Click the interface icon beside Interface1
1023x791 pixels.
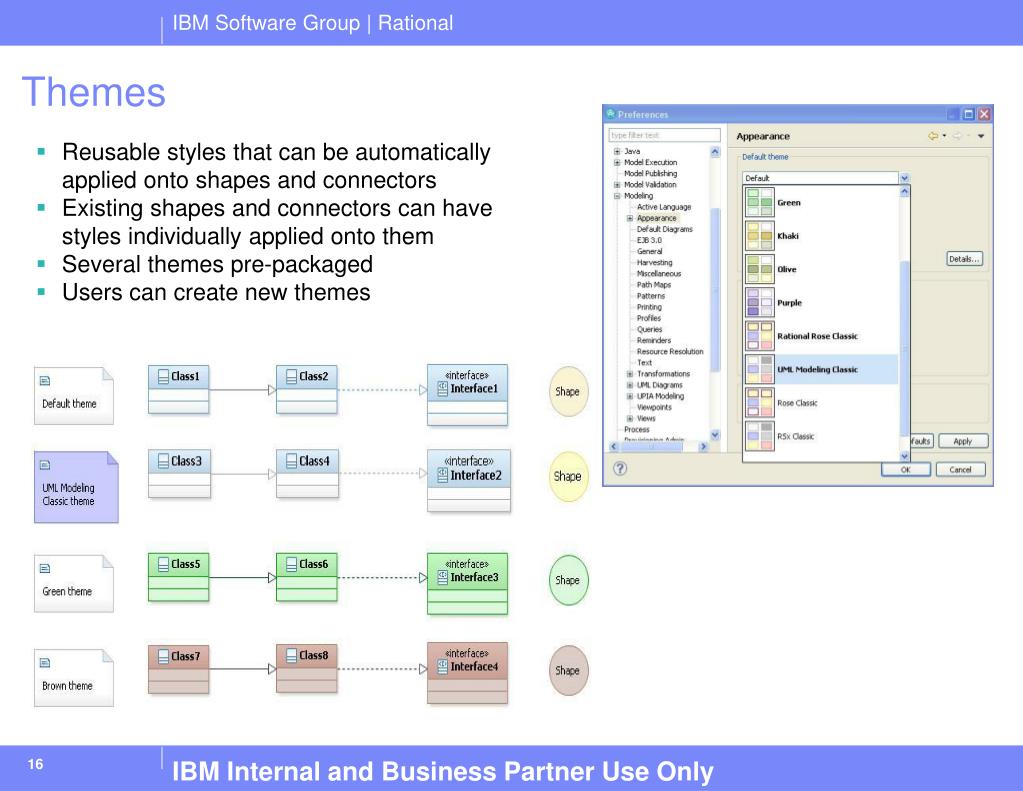coord(442,388)
